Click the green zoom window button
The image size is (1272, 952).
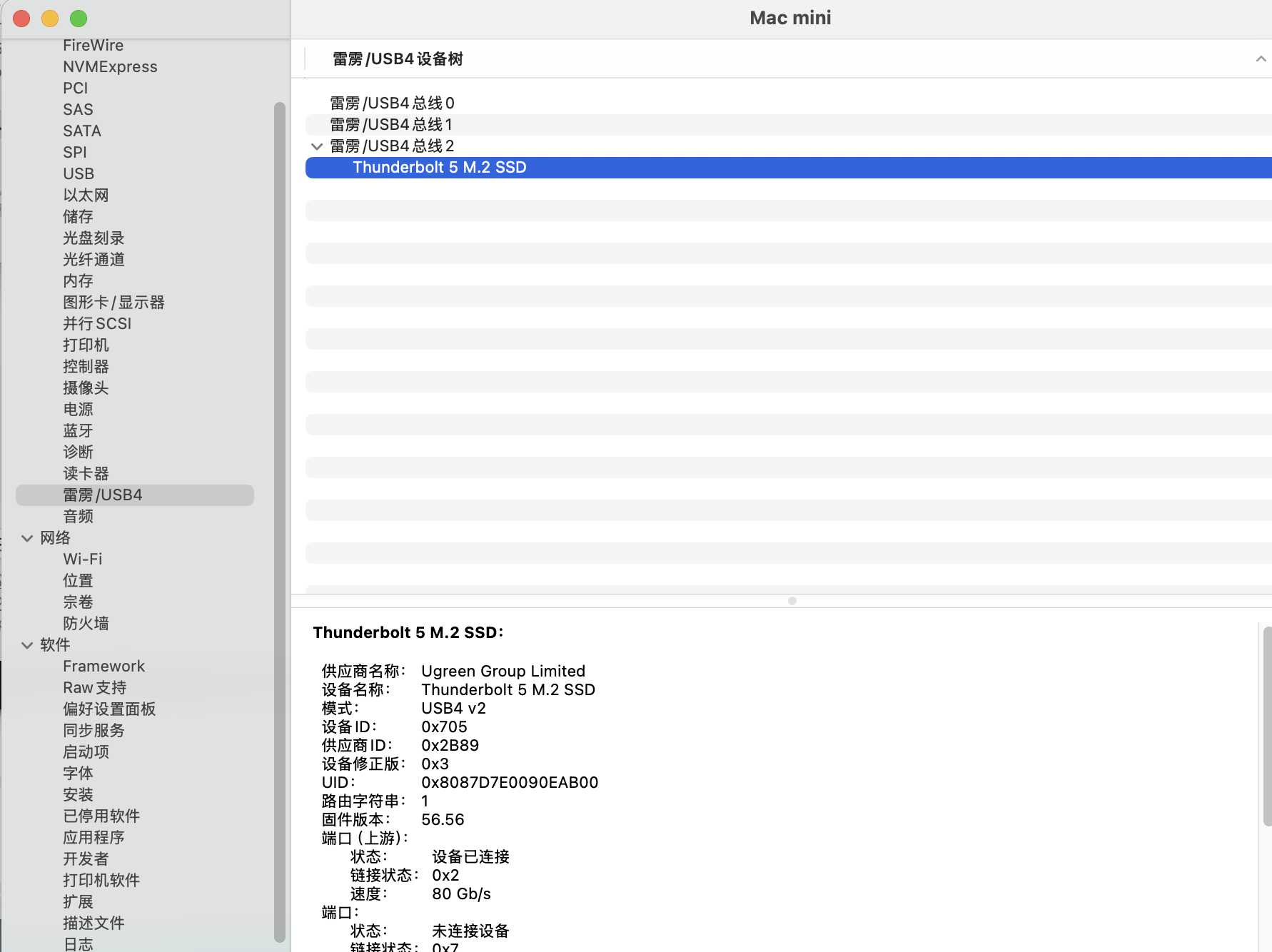point(79,19)
